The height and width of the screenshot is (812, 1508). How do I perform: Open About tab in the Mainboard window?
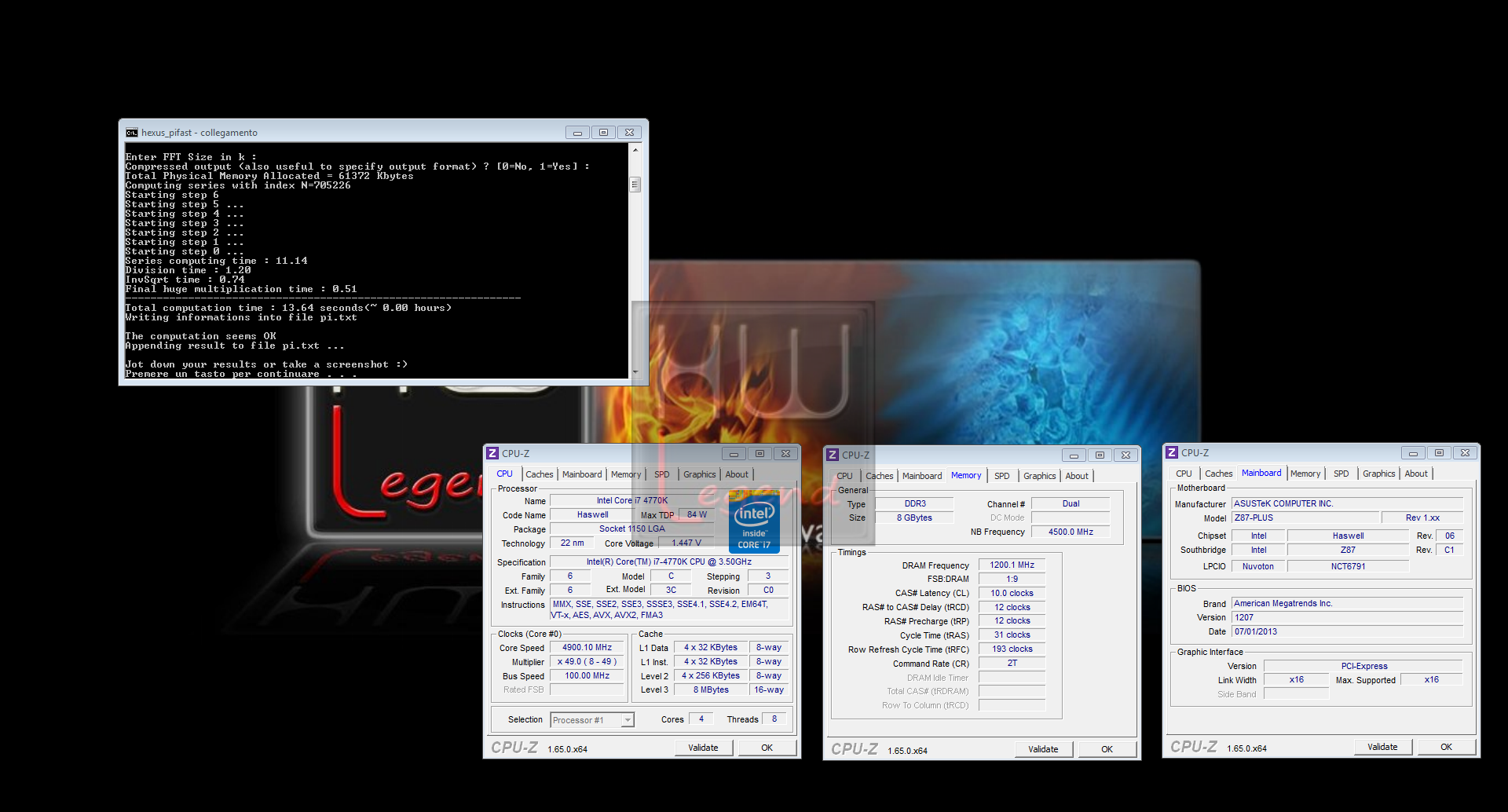click(1416, 474)
